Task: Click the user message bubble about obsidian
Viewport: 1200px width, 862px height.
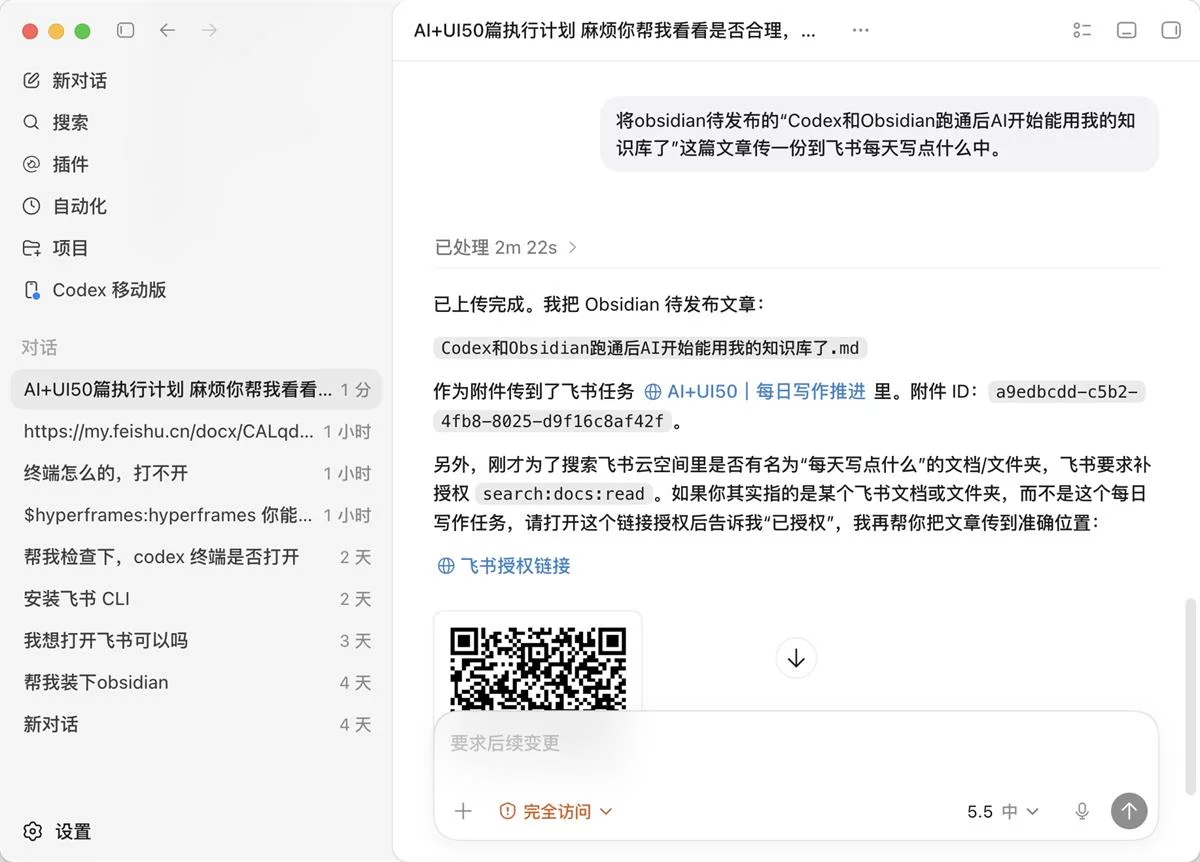Action: click(879, 134)
